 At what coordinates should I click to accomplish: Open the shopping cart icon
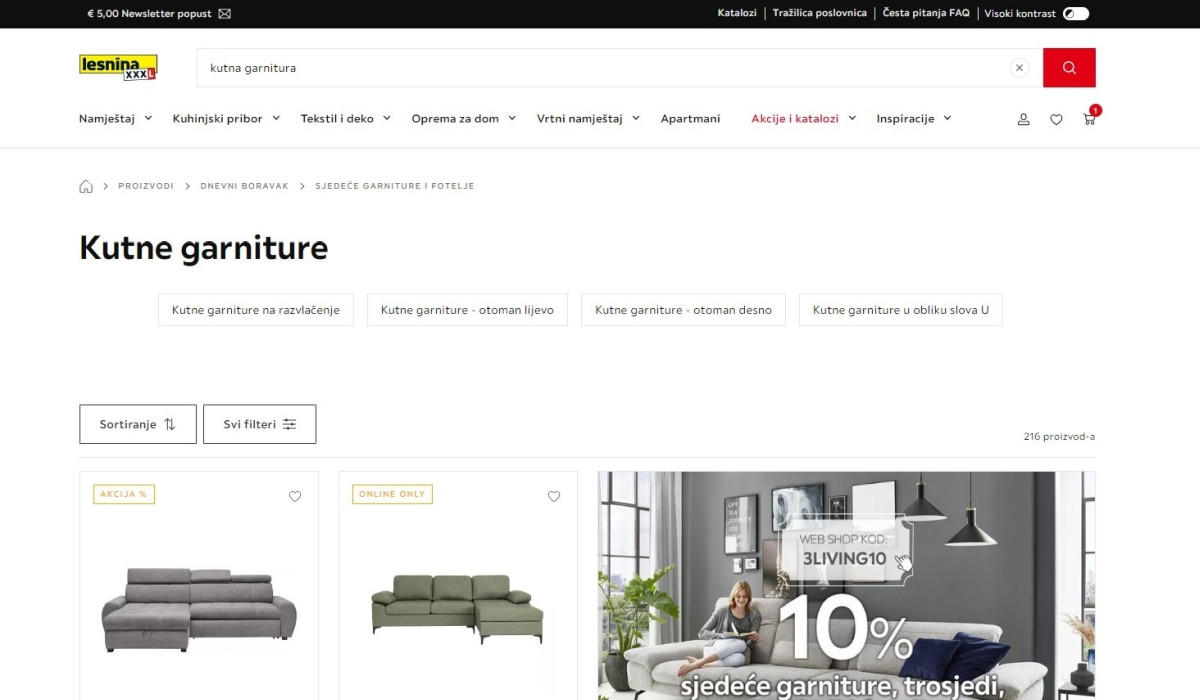coord(1089,119)
